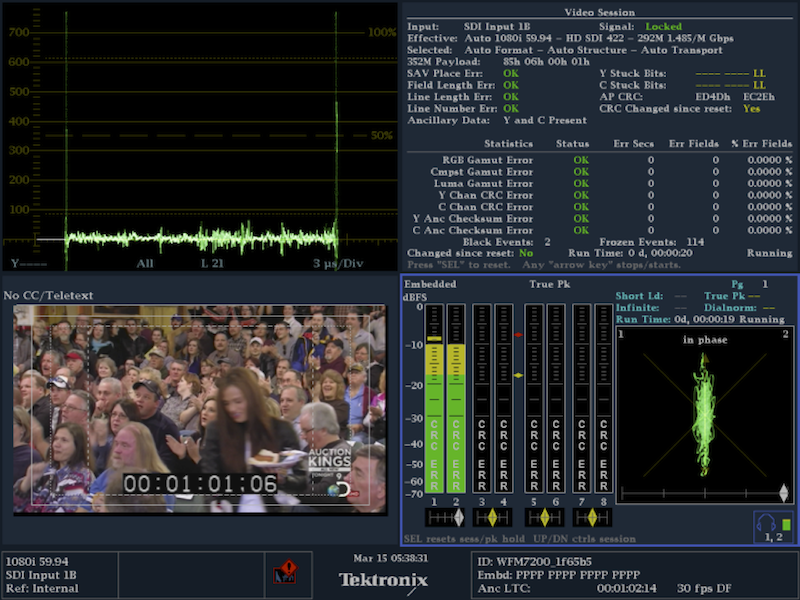800x600 pixels.
Task: Click the in phase Lissajous display
Action: [x=704, y=410]
